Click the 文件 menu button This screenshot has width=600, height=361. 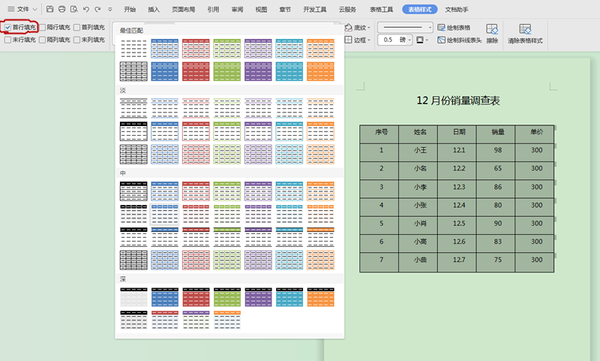pyautogui.click(x=22, y=9)
